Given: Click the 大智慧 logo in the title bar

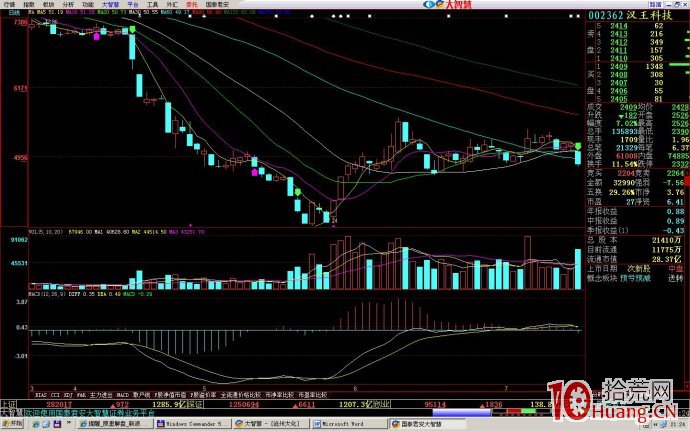Looking at the screenshot, I should click(447, 4).
